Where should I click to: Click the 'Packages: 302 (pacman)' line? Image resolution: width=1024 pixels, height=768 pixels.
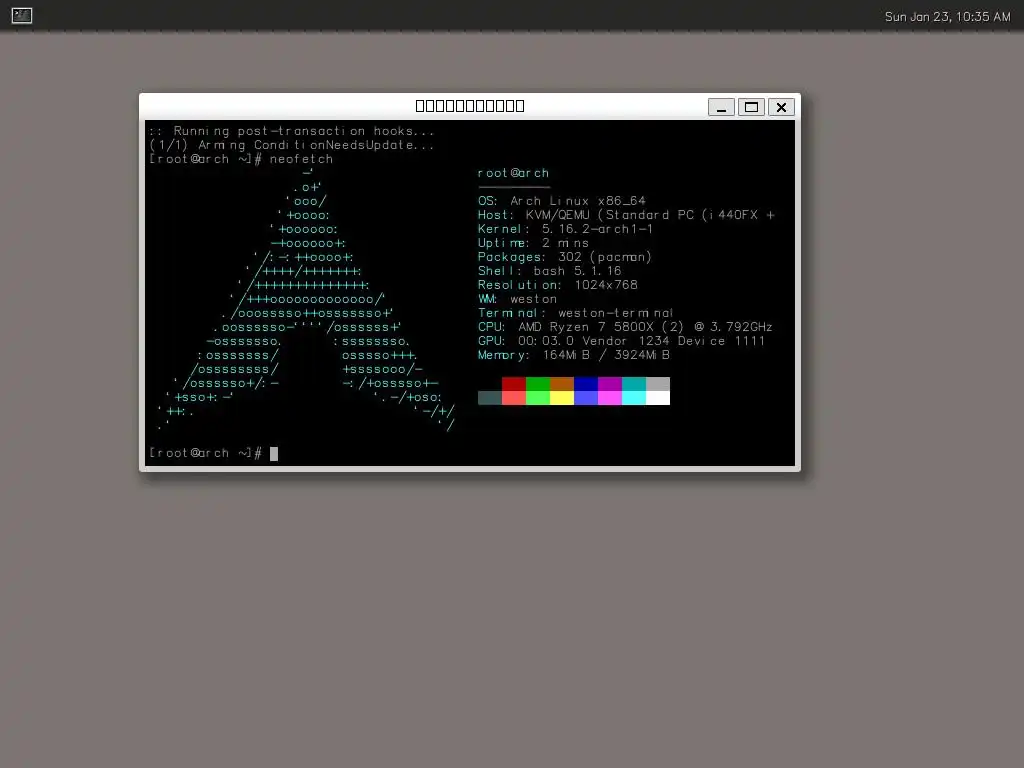565,257
